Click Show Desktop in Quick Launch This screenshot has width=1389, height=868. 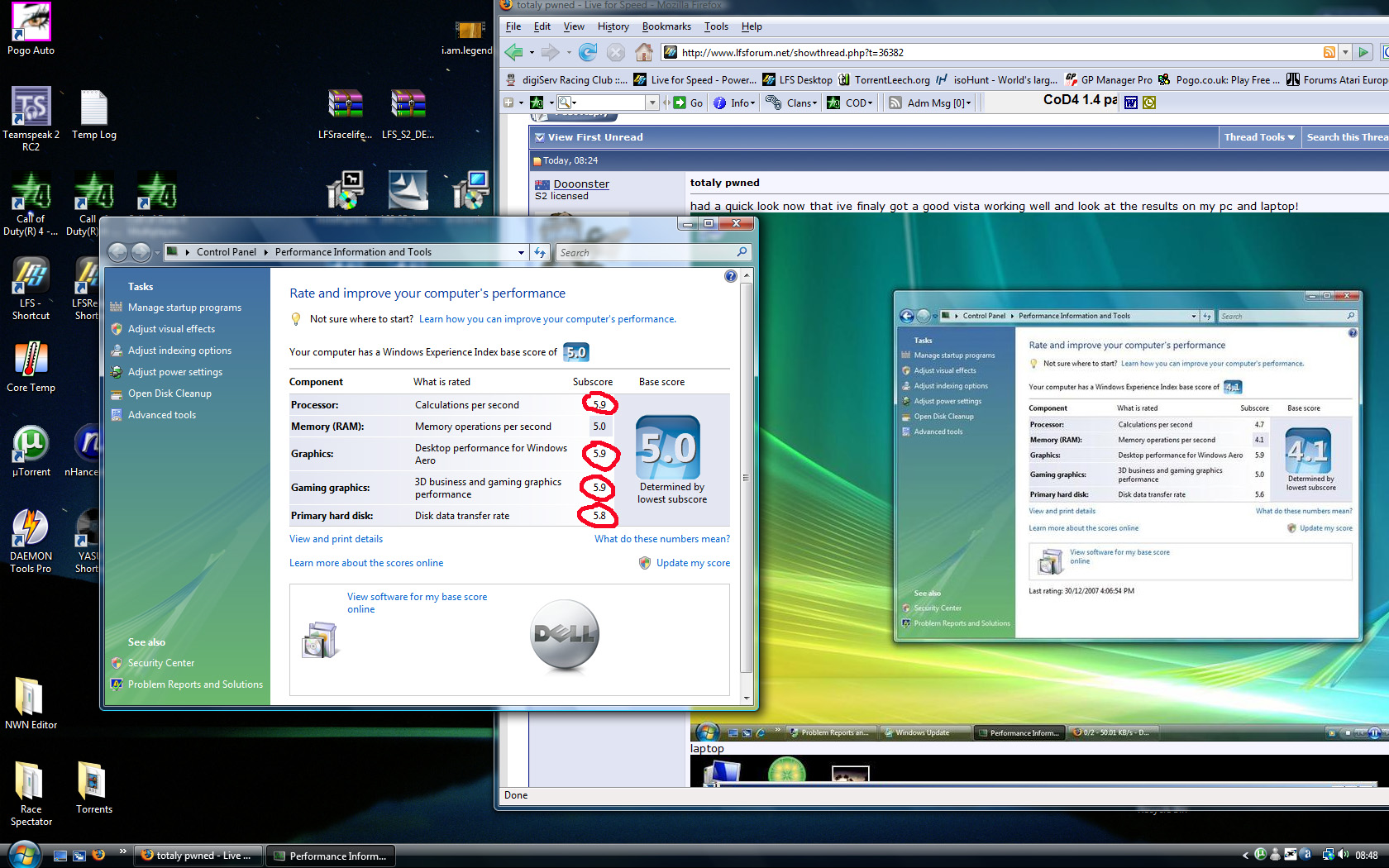[60, 856]
